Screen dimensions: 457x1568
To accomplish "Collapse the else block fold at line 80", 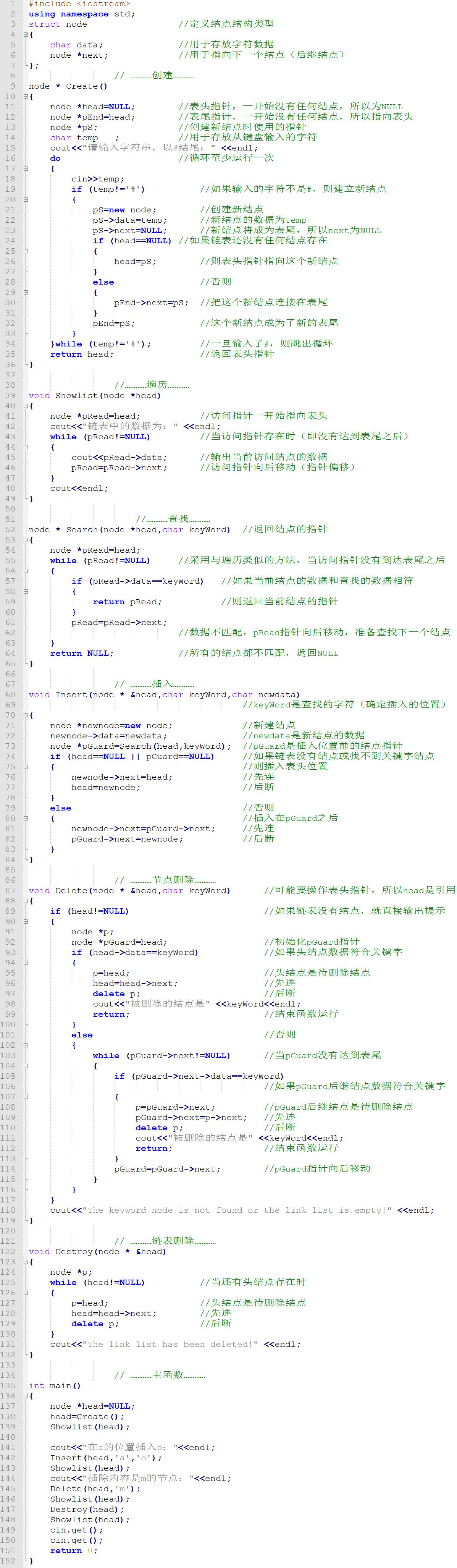I will click(x=26, y=819).
